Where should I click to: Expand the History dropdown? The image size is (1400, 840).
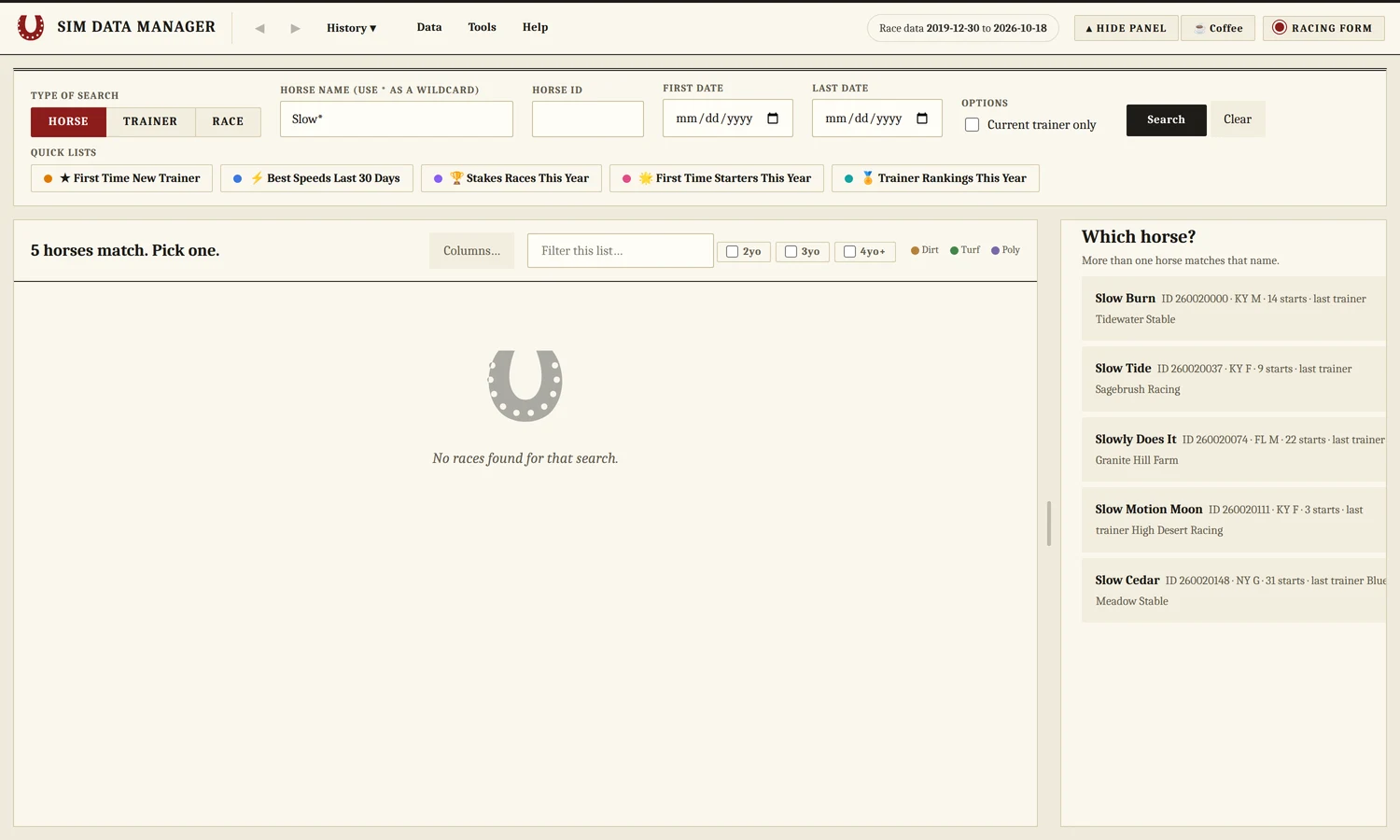tap(352, 28)
